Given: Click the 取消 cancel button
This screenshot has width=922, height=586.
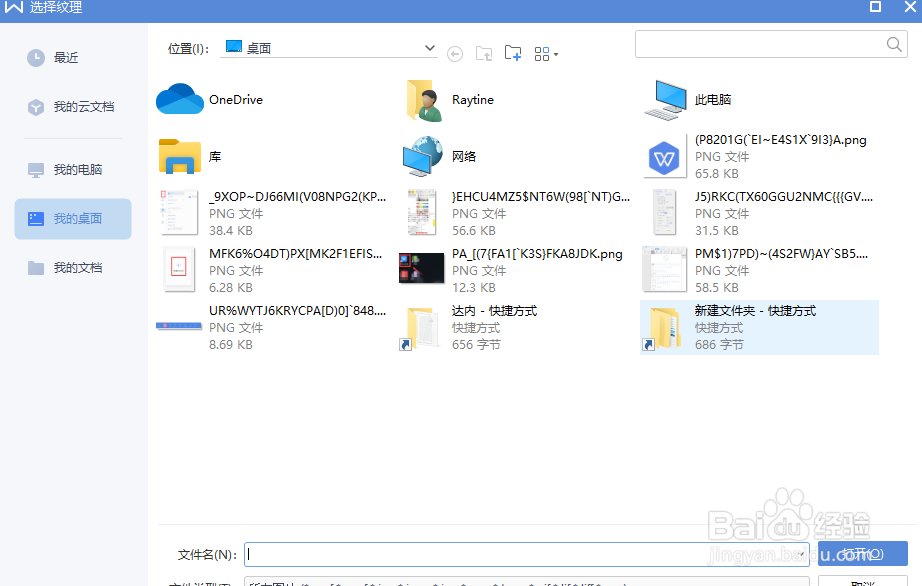Looking at the screenshot, I should pos(862,581).
